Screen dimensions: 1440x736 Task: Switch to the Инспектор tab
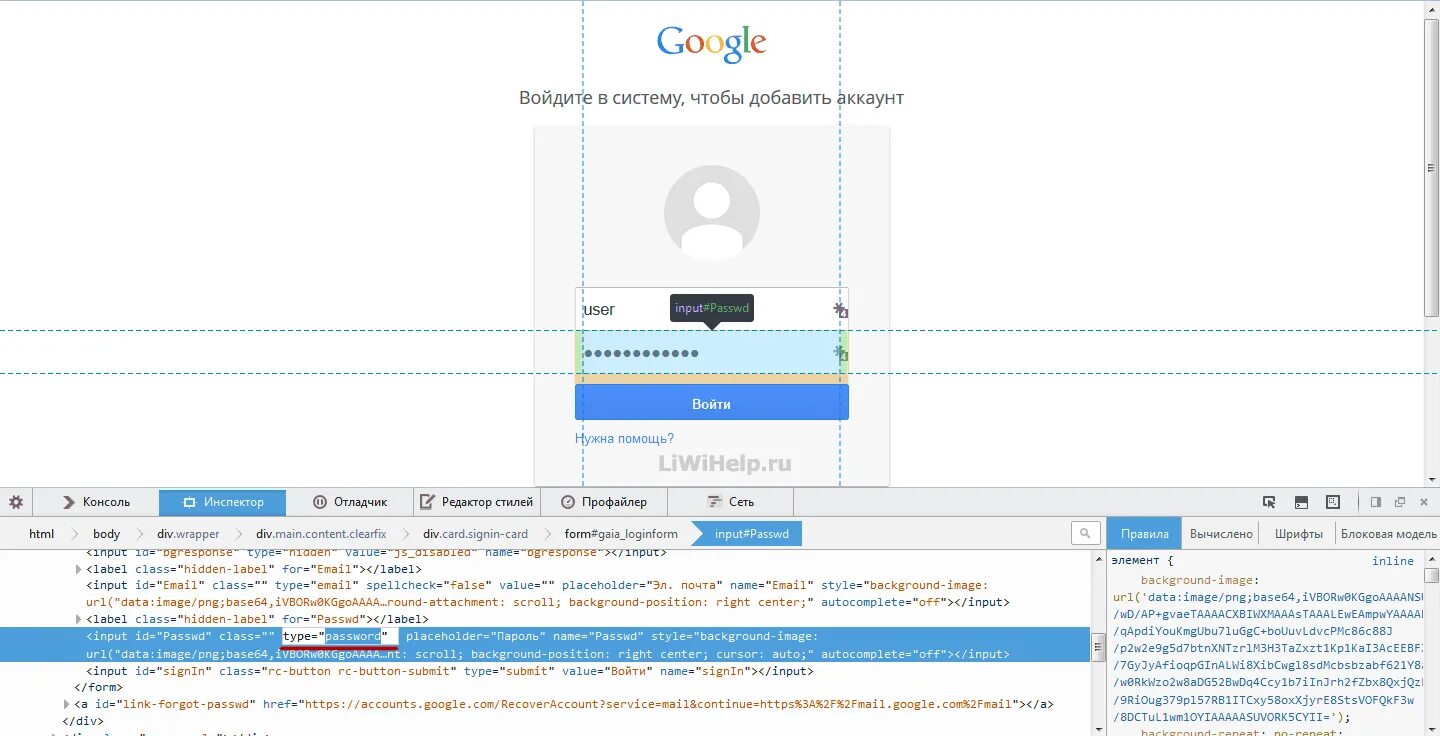pos(222,502)
